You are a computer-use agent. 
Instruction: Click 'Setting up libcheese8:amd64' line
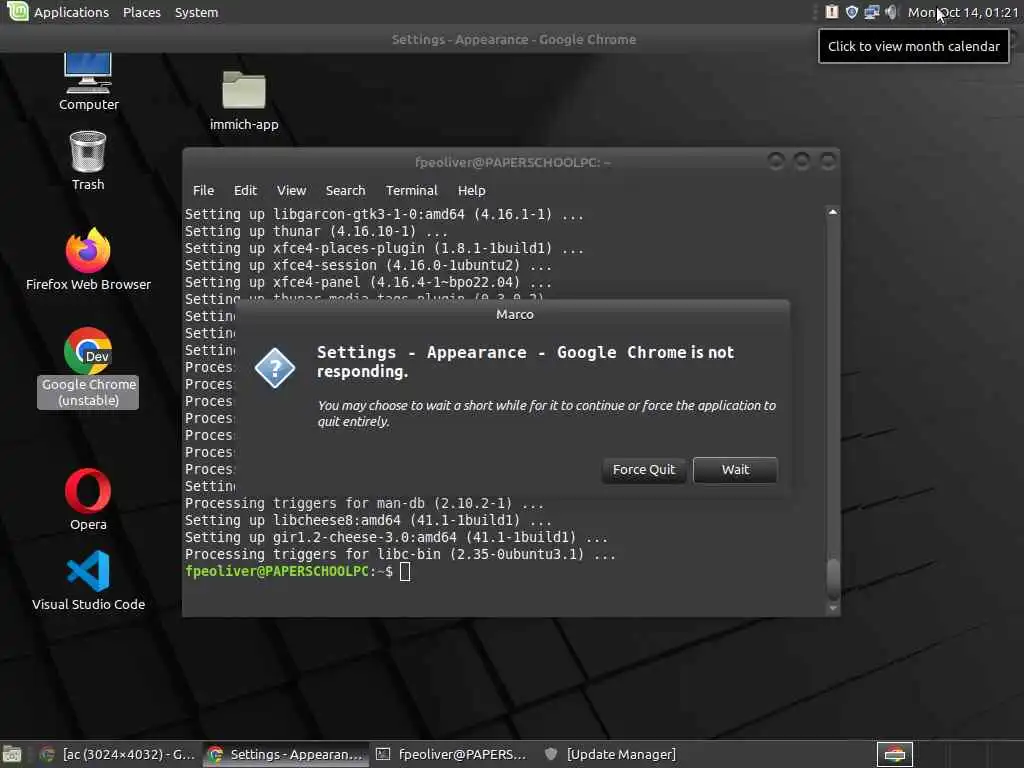[368, 520]
